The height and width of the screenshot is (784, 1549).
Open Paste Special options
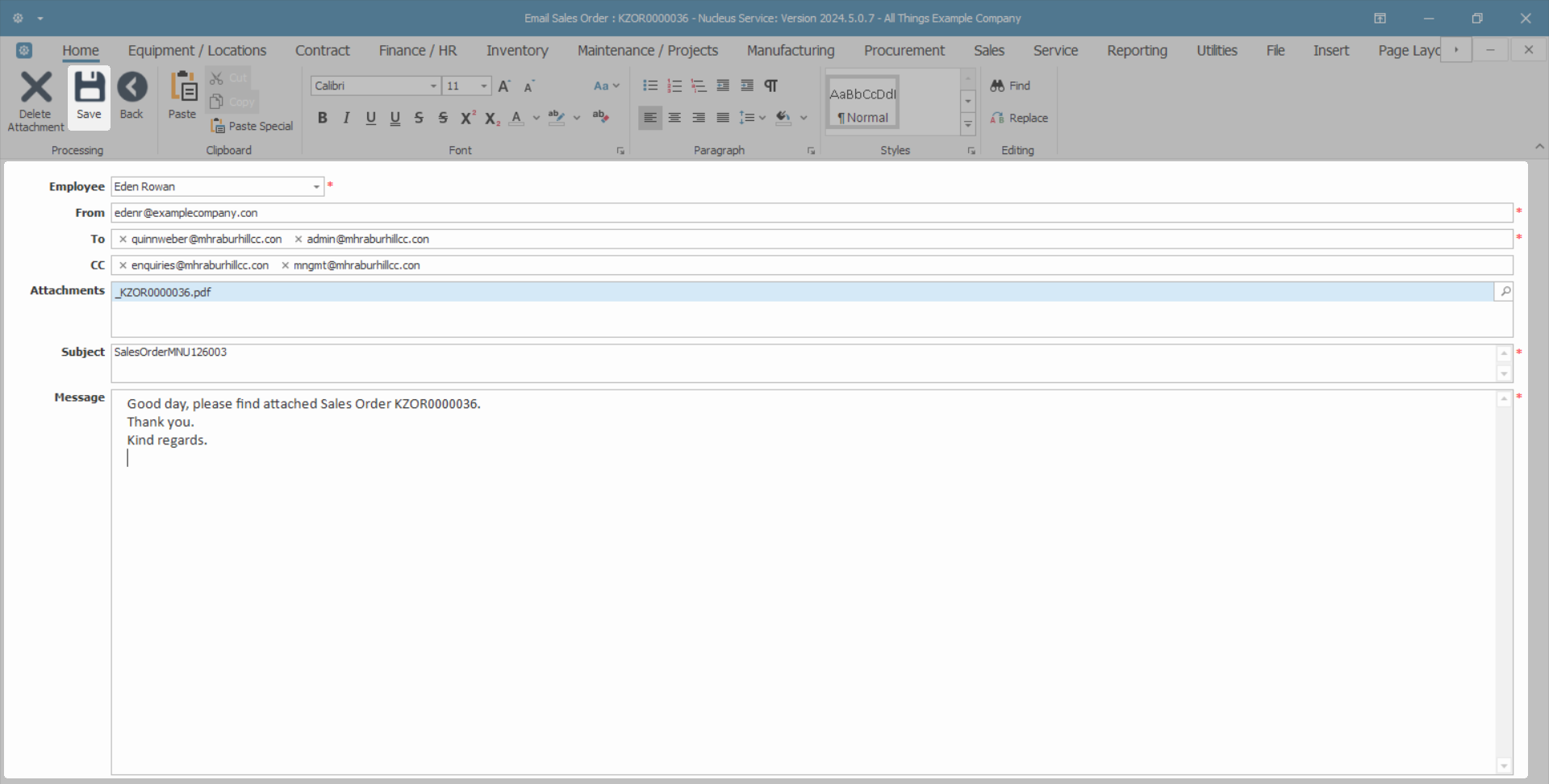pos(251,126)
